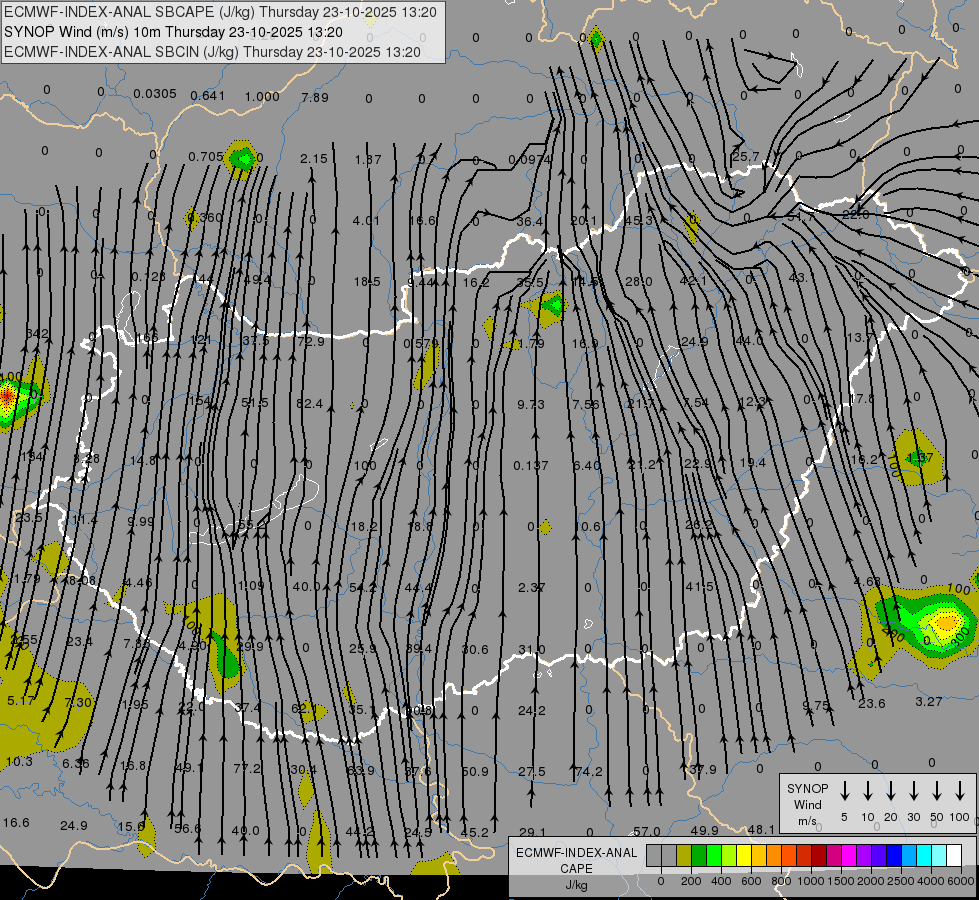Click the map value 0.0305

[155, 94]
